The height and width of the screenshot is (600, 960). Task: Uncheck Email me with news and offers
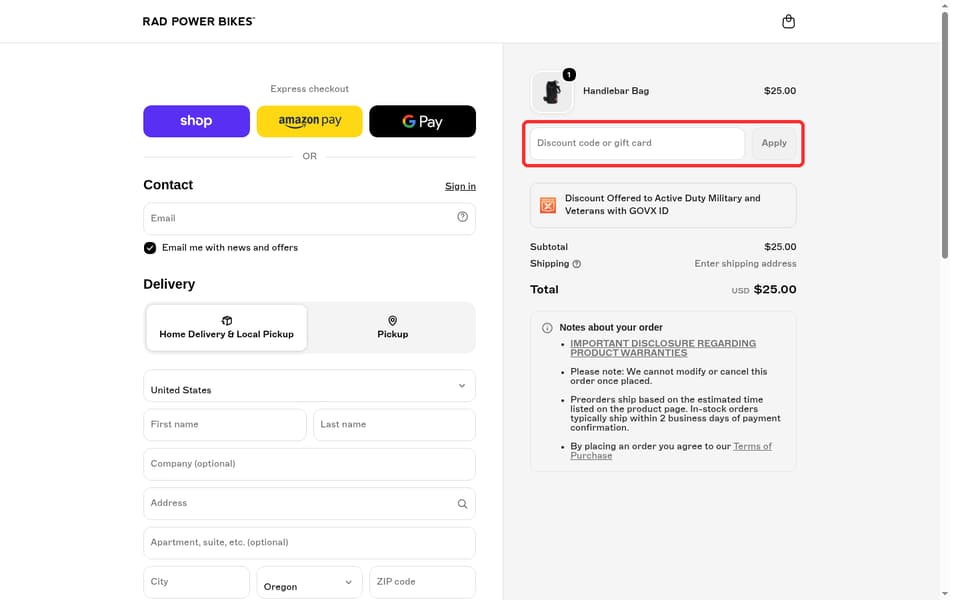(150, 247)
